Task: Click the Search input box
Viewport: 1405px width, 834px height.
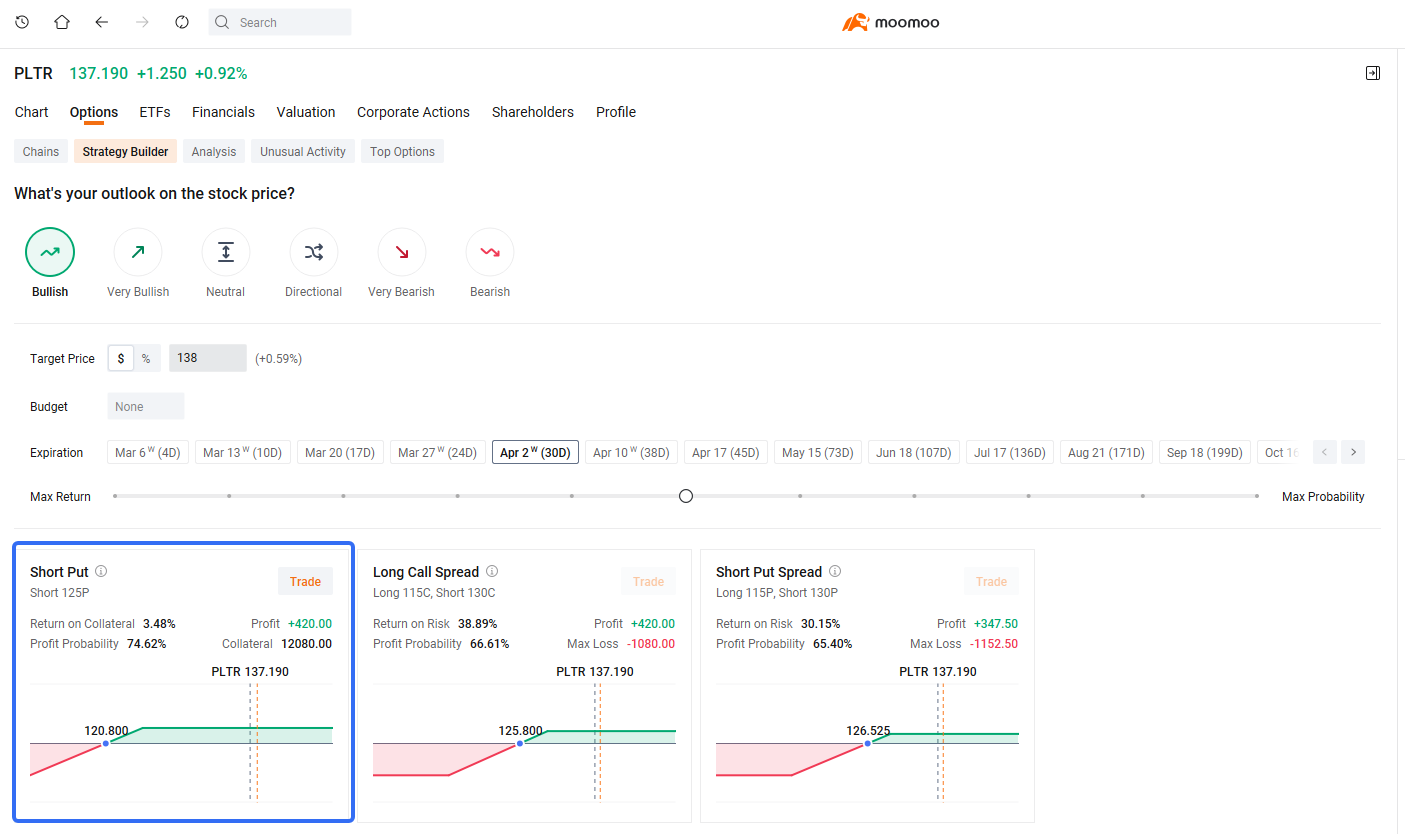Action: (x=280, y=22)
